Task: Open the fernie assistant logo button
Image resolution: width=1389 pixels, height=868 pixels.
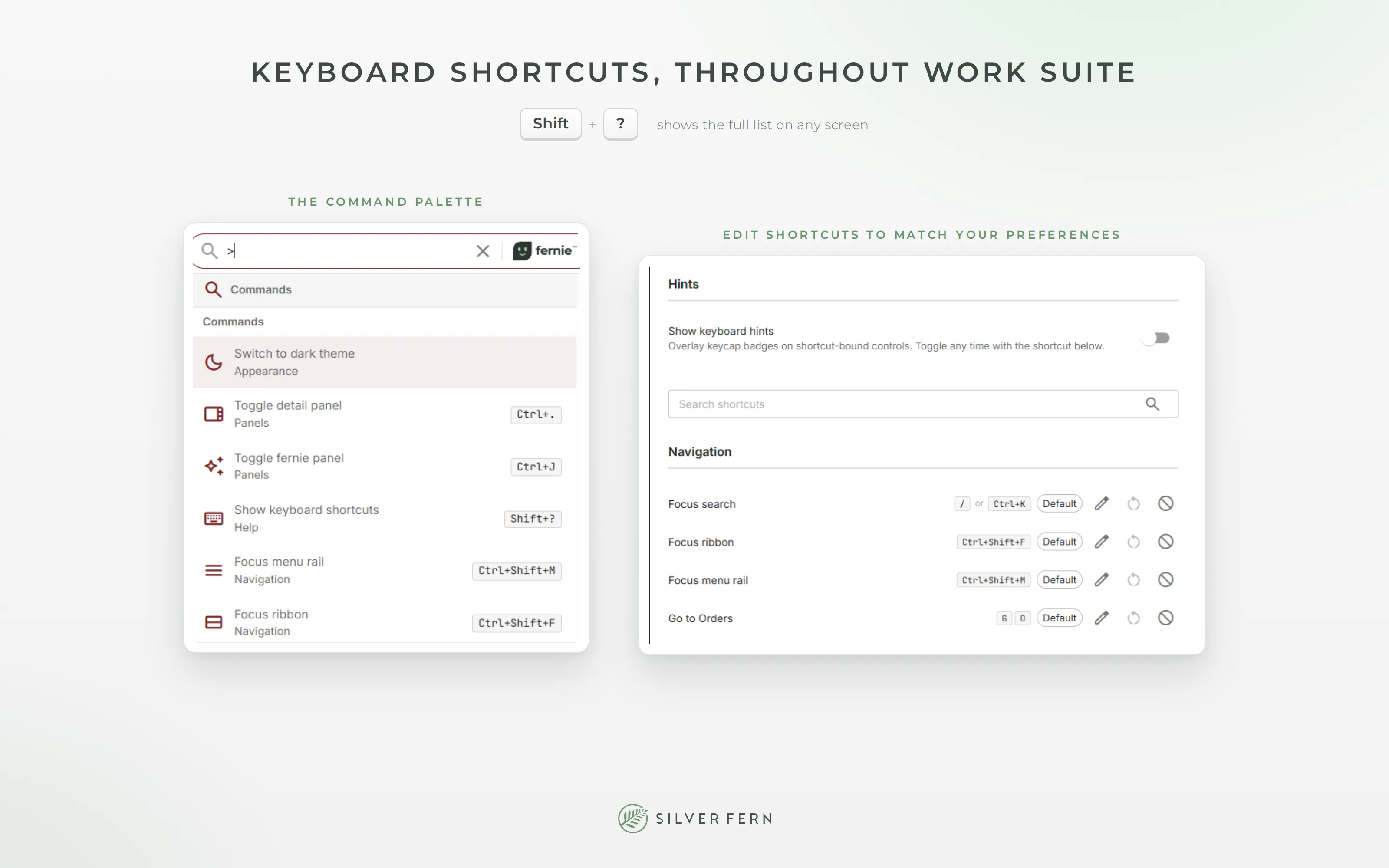Action: click(545, 251)
